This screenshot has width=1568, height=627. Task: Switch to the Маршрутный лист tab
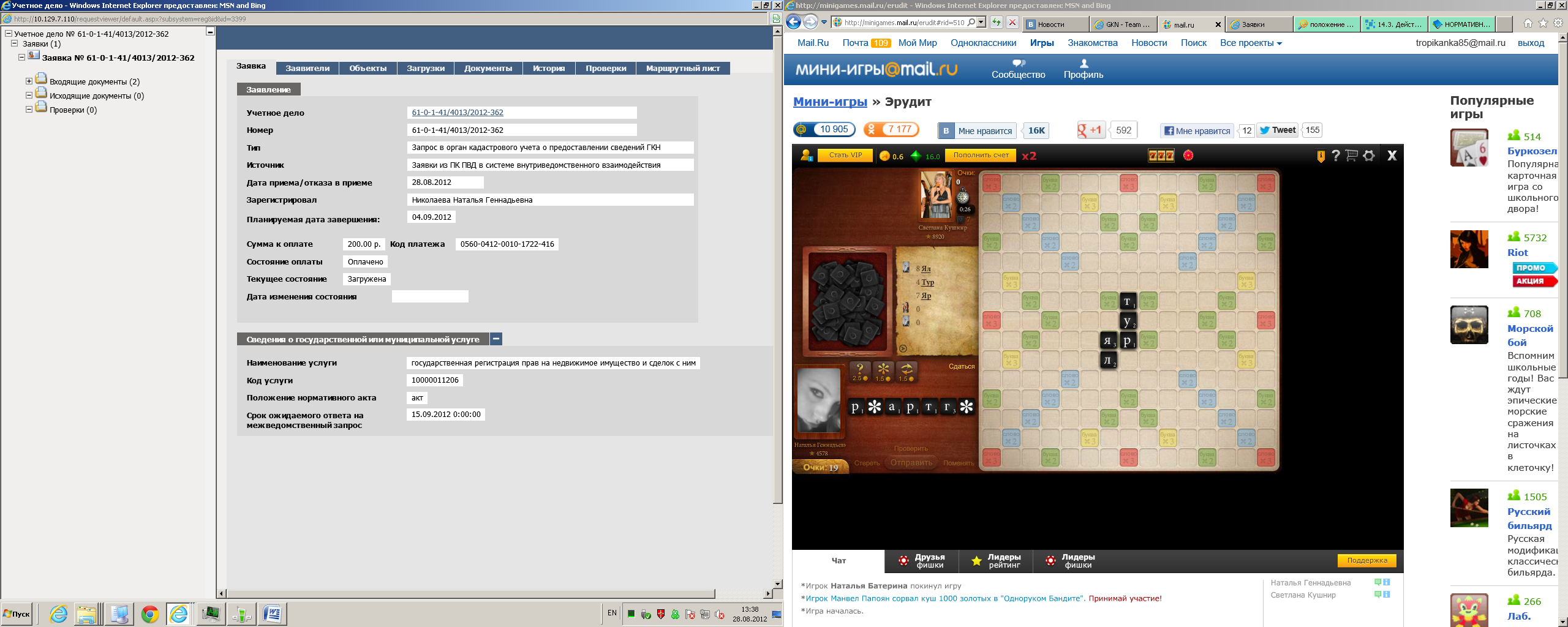point(683,68)
